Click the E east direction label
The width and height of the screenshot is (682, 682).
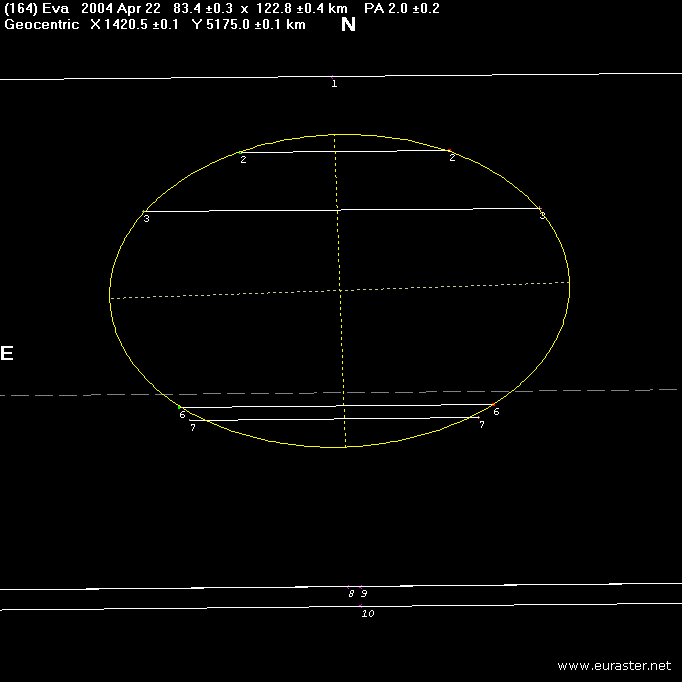(7, 353)
